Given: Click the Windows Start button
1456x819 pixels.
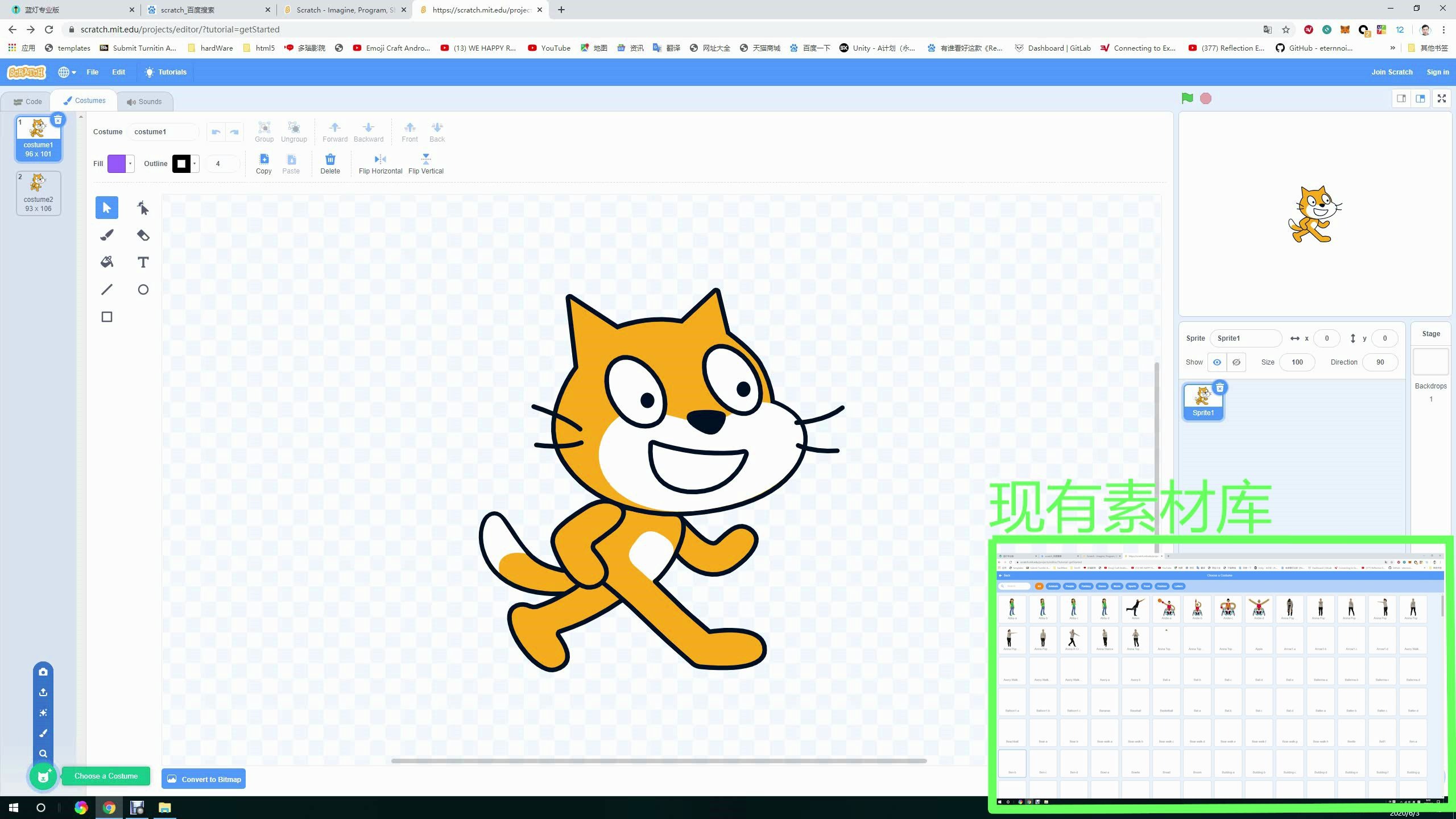Looking at the screenshot, I should pos(14,808).
